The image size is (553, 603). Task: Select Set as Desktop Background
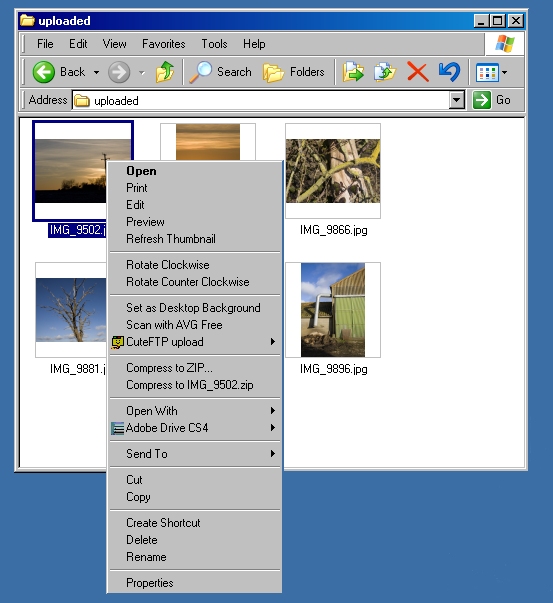point(195,308)
